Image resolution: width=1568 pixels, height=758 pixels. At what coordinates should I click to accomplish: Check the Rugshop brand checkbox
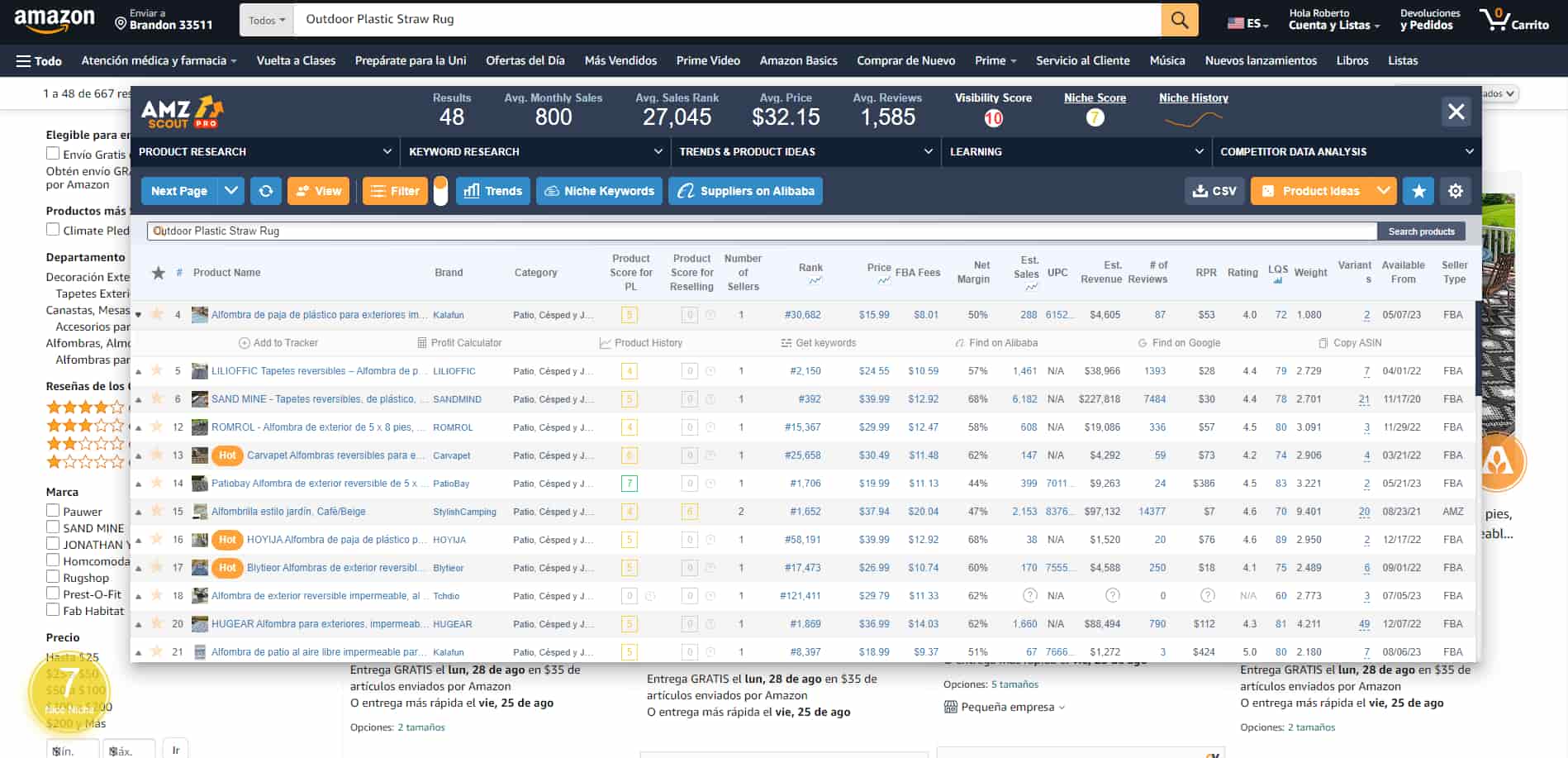pos(53,577)
